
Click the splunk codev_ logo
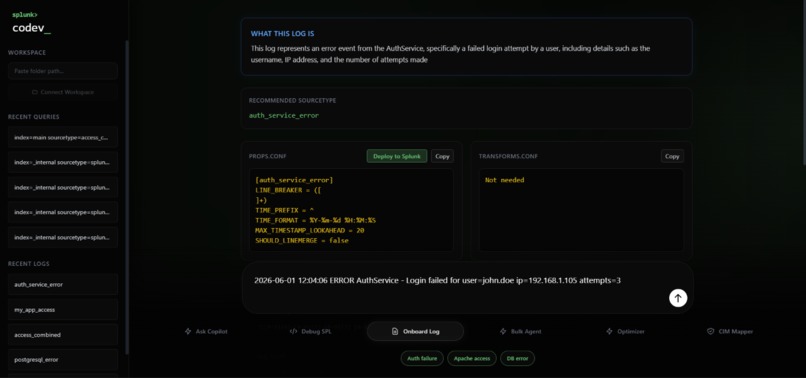(x=31, y=24)
